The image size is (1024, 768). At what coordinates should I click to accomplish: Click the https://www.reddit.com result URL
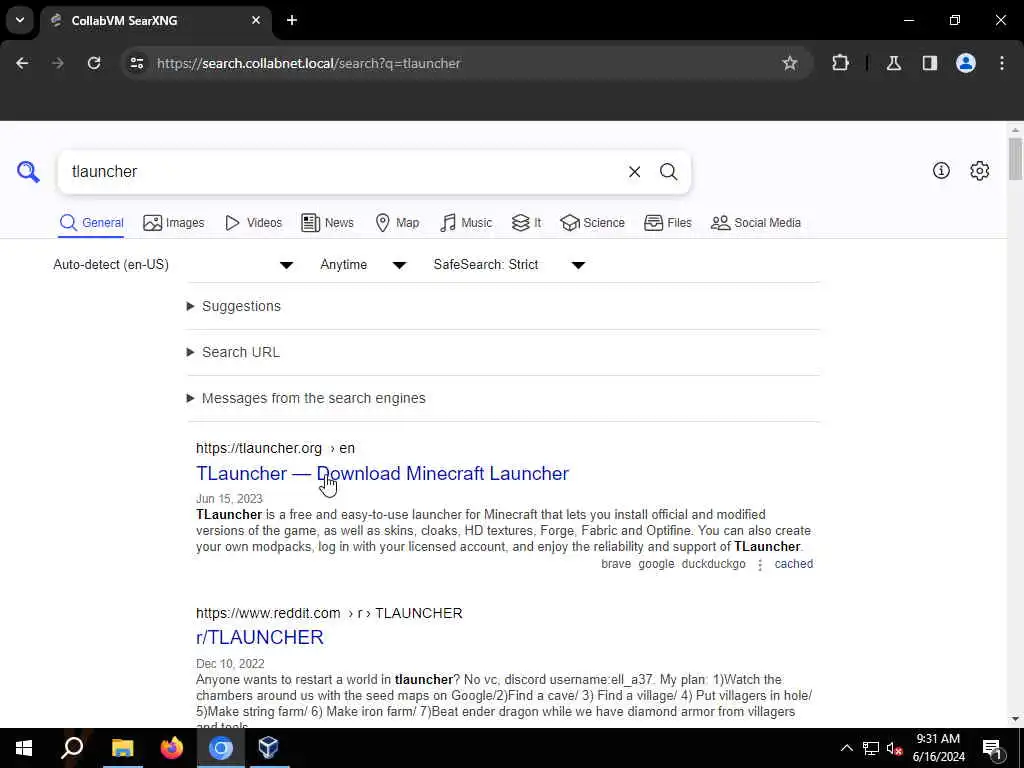[x=329, y=613]
